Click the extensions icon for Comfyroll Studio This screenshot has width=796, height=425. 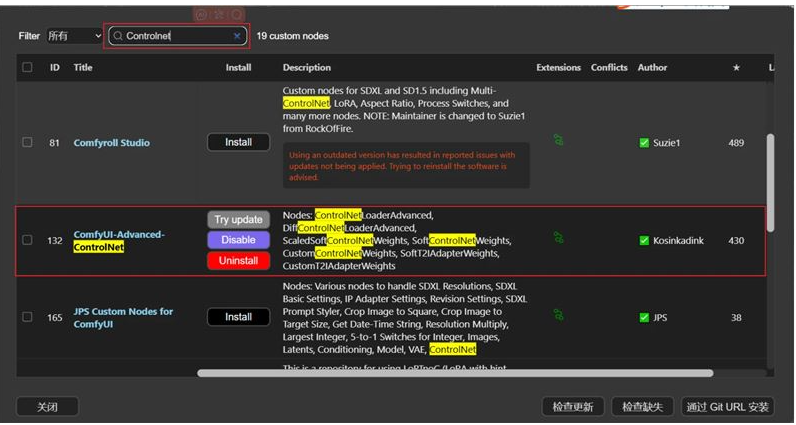click(x=558, y=141)
